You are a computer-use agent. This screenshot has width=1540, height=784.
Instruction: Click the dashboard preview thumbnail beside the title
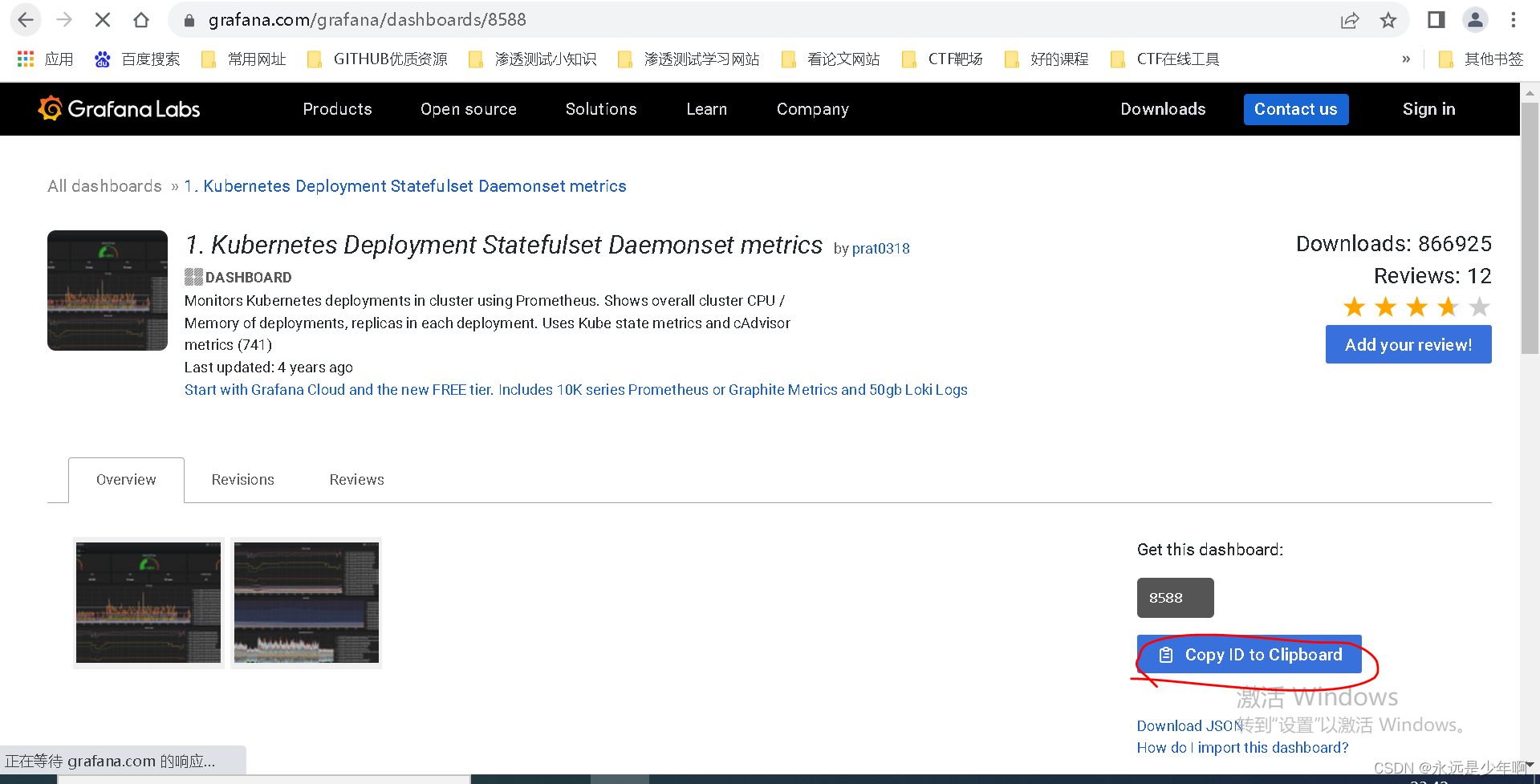[x=108, y=290]
